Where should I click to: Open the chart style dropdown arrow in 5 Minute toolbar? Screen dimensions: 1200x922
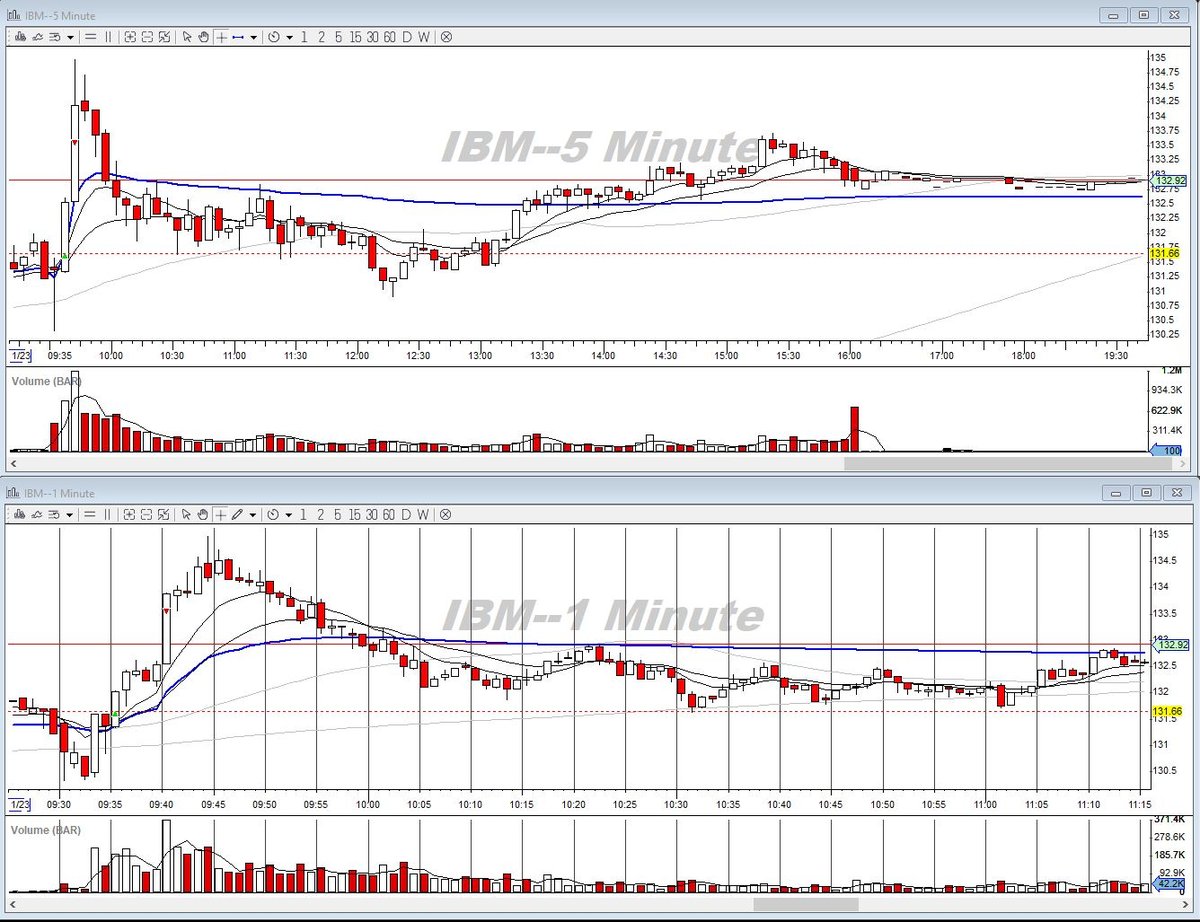70,37
